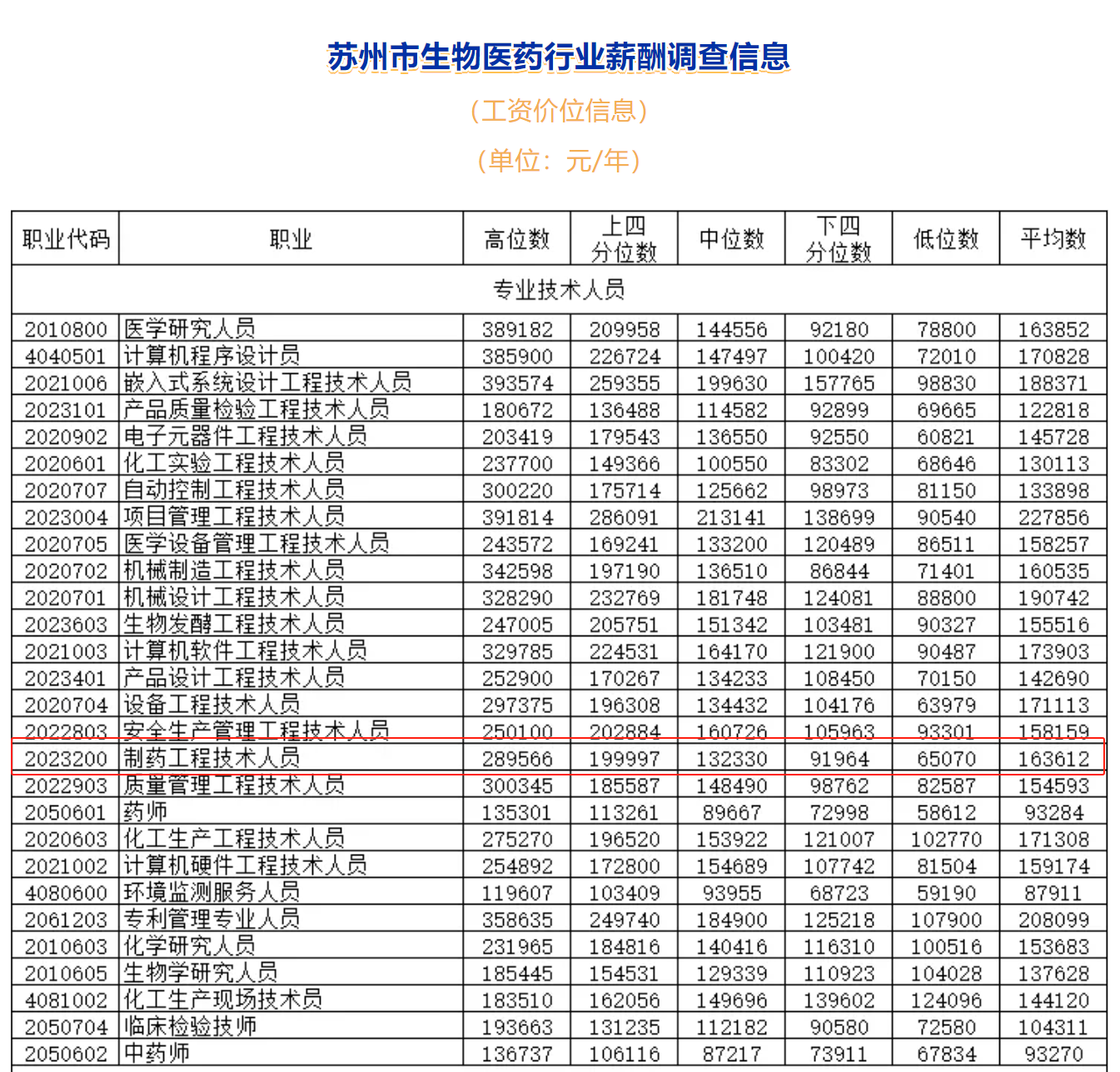This screenshot has height=1072, width=1120.
Task: Select the 职业代码 column header
Action: [x=66, y=239]
